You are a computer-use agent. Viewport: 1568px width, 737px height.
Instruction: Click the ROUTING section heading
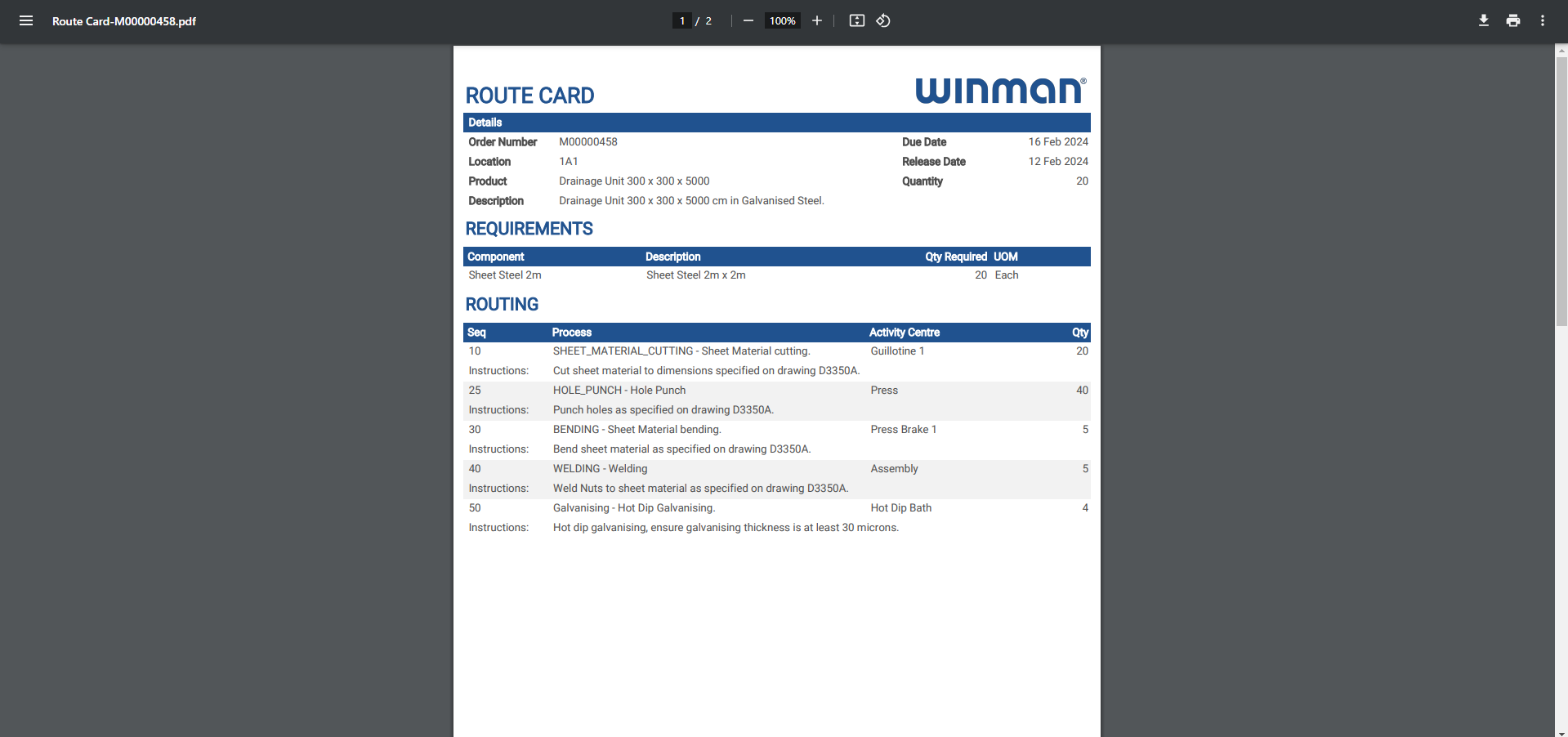tap(501, 304)
